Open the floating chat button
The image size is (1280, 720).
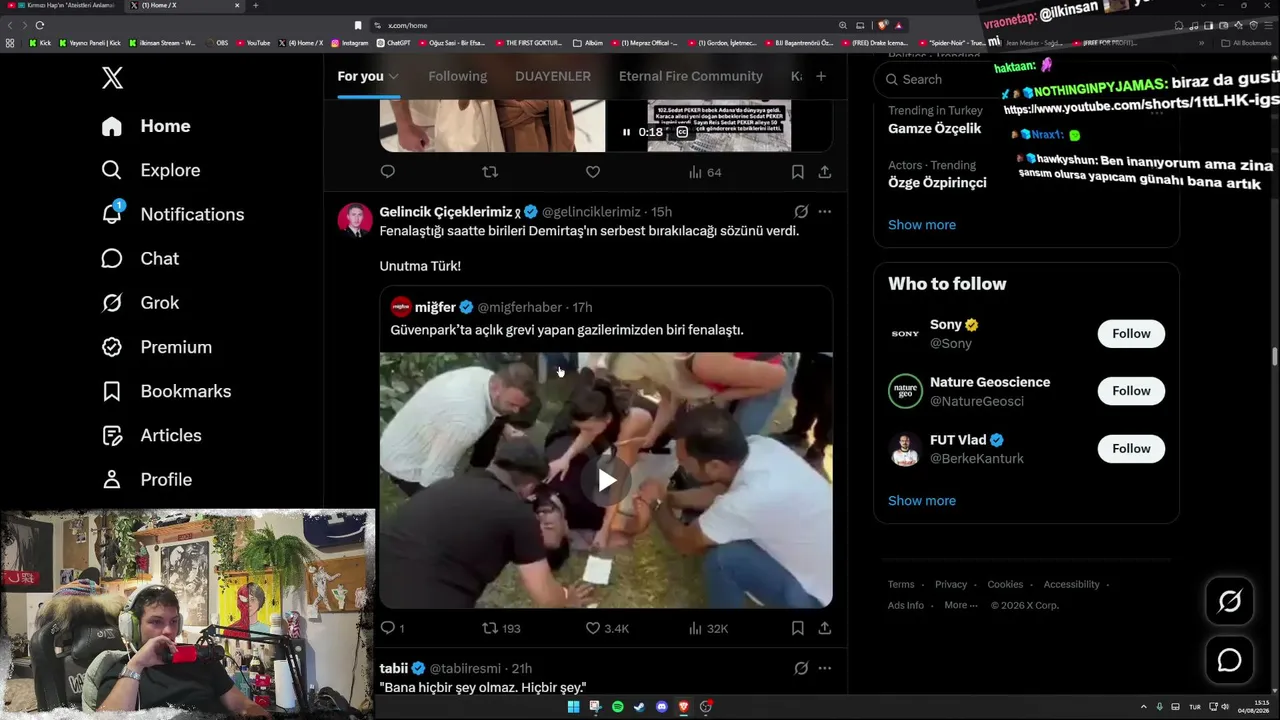(x=1229, y=660)
